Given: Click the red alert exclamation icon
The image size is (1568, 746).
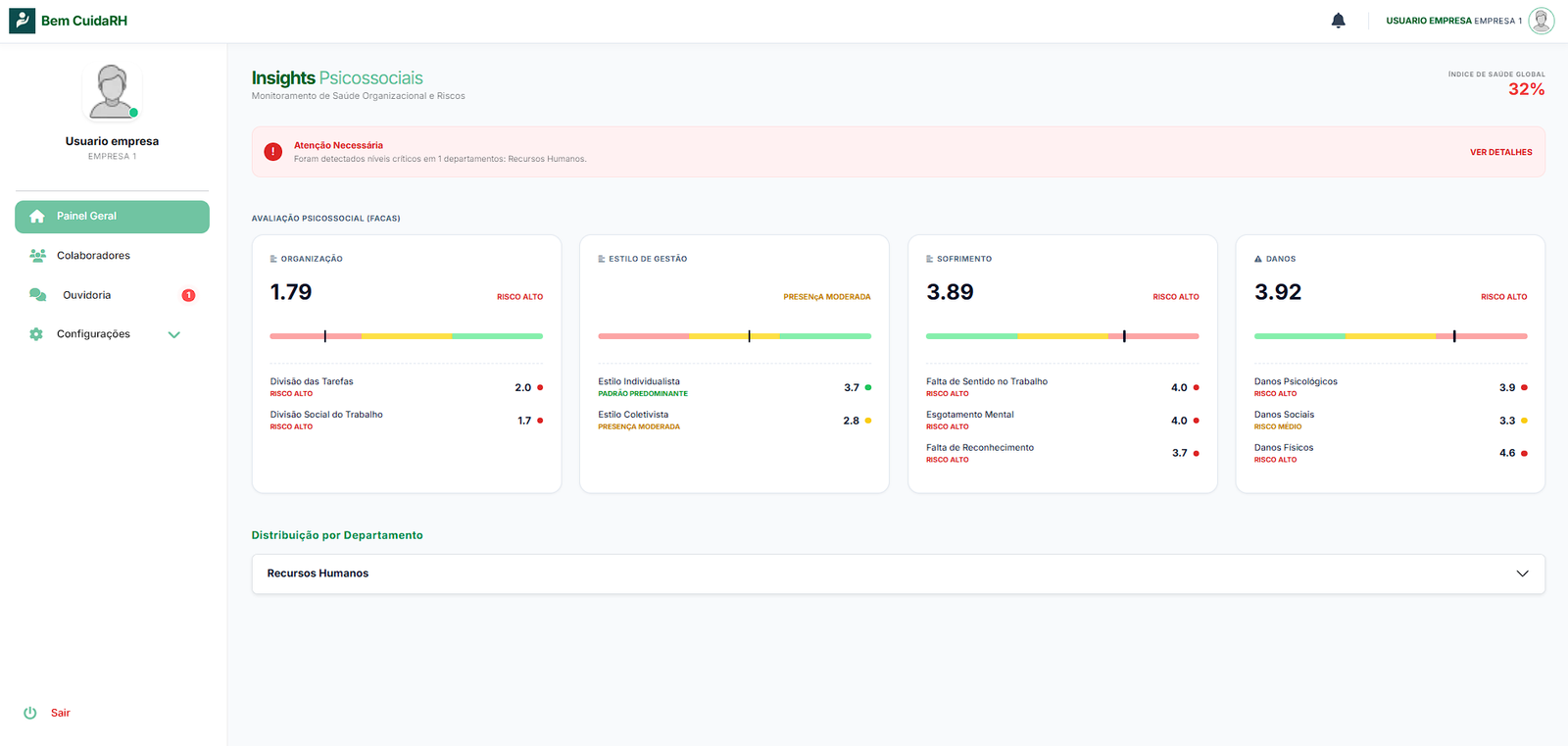Looking at the screenshot, I should tap(273, 152).
